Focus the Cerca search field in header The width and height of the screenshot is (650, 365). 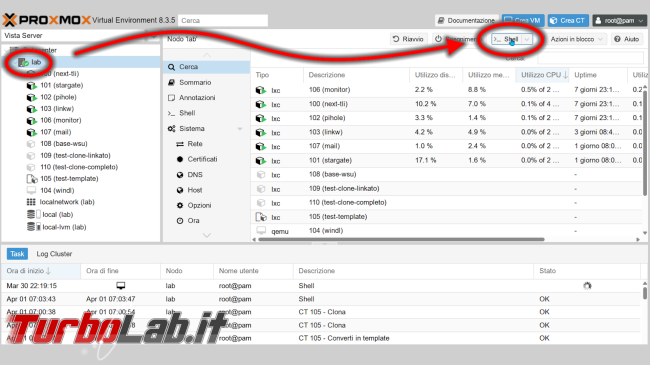[223, 20]
